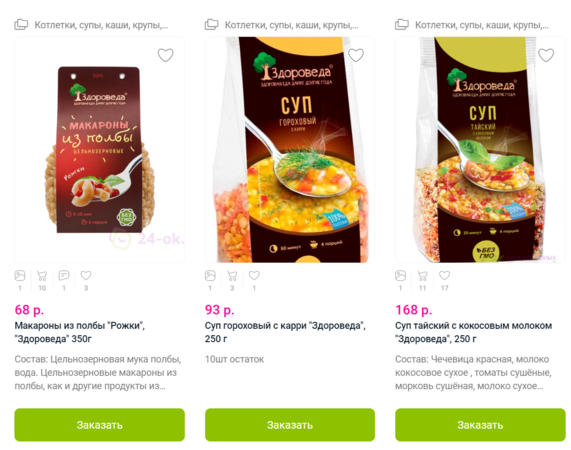Click cart icon under pea soup

(232, 276)
